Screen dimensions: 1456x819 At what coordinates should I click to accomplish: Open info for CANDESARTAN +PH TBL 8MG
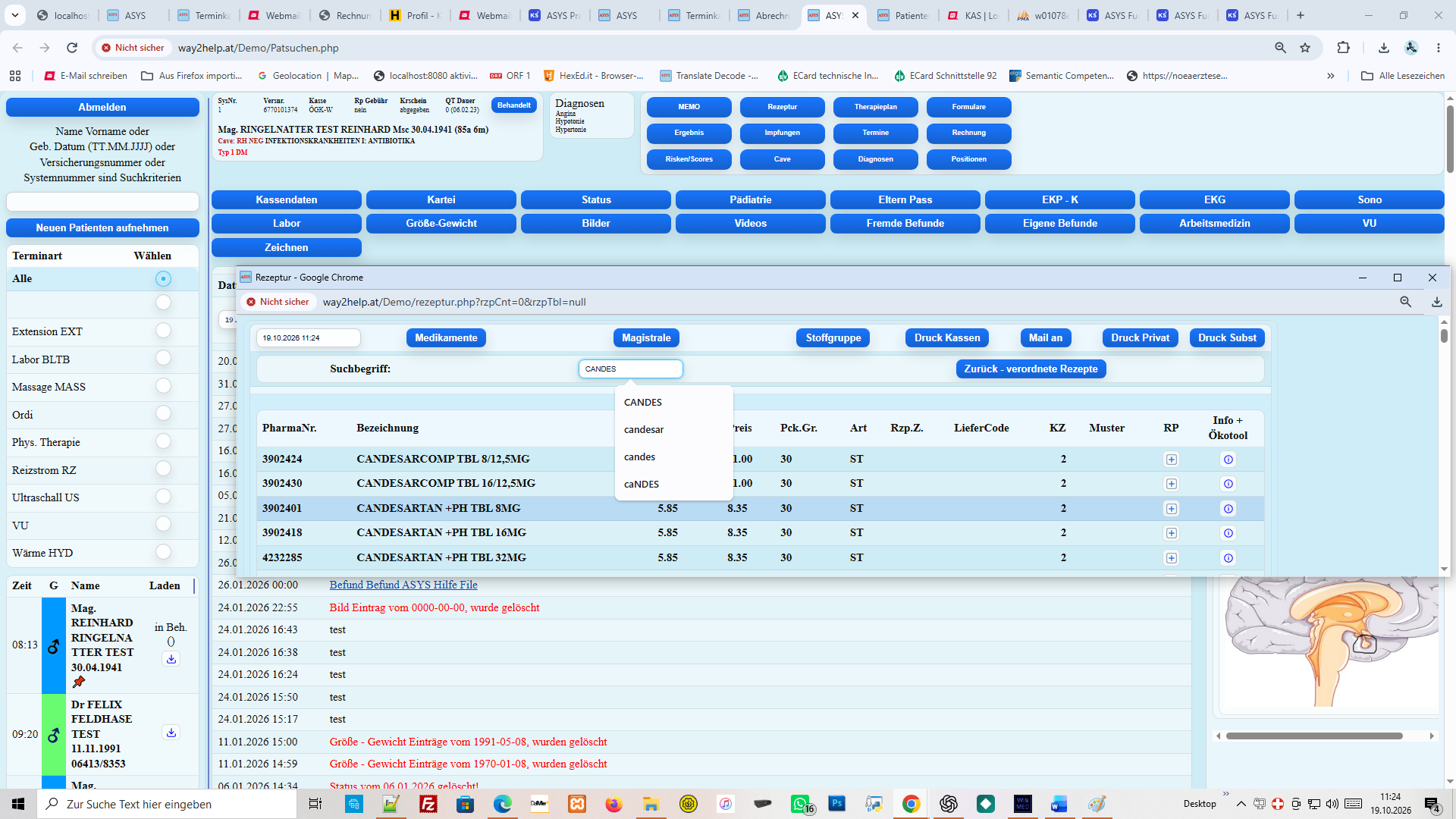pos(1228,509)
